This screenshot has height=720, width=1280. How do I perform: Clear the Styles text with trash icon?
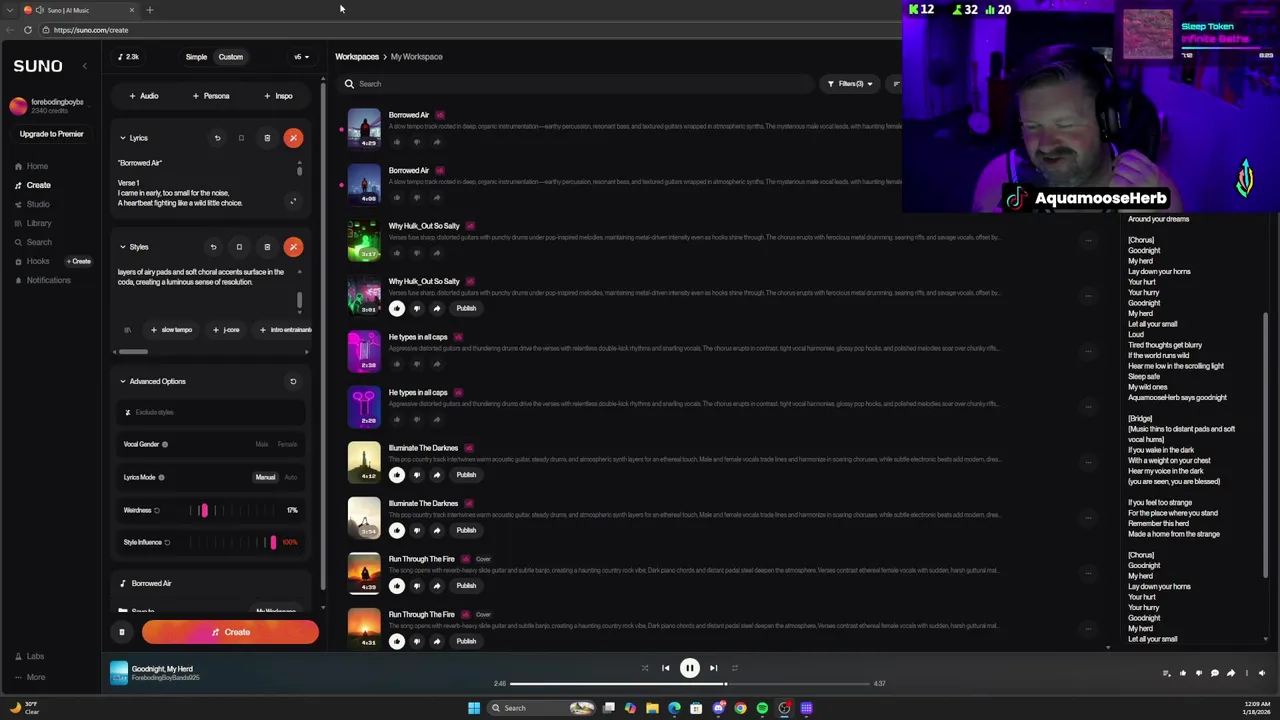click(x=267, y=247)
